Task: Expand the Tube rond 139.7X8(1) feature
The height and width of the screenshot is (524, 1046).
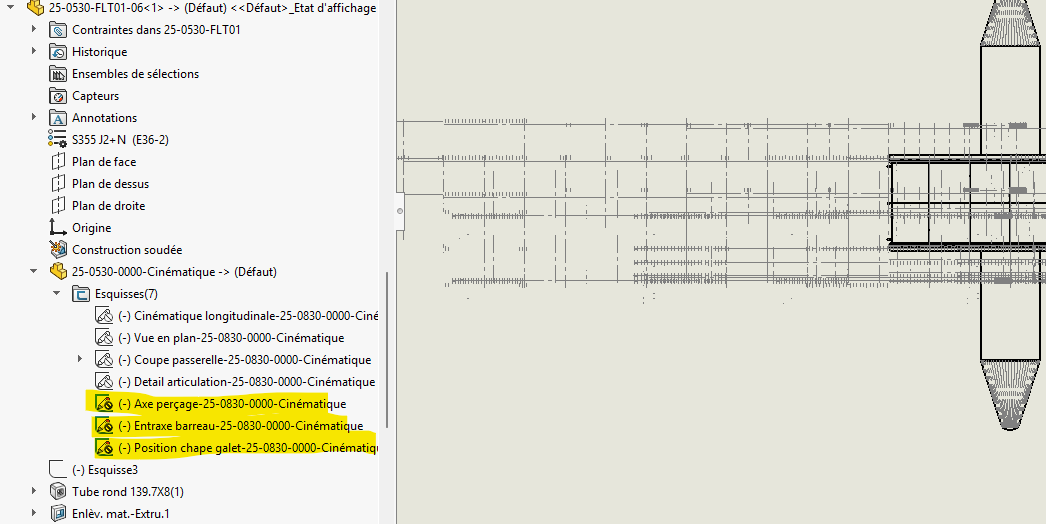Action: click(x=34, y=492)
